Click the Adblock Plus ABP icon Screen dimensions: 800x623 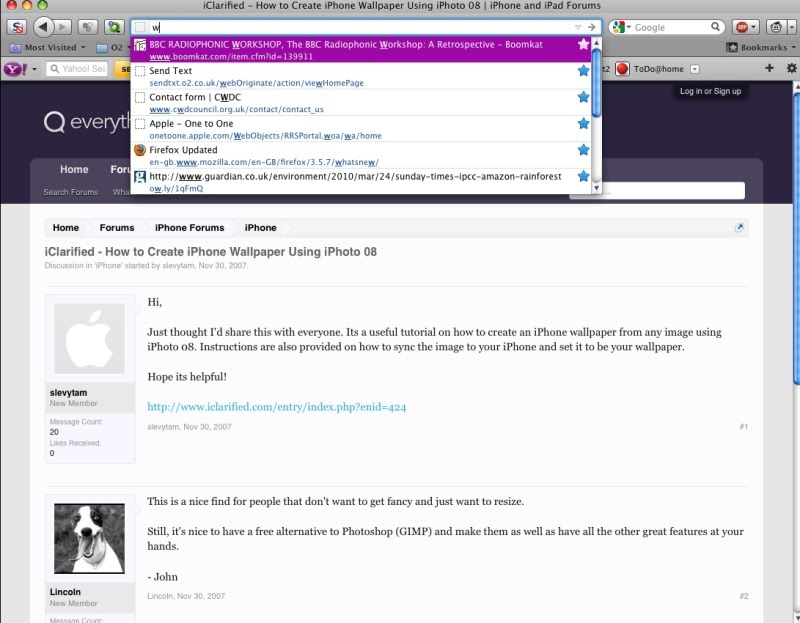click(x=741, y=27)
